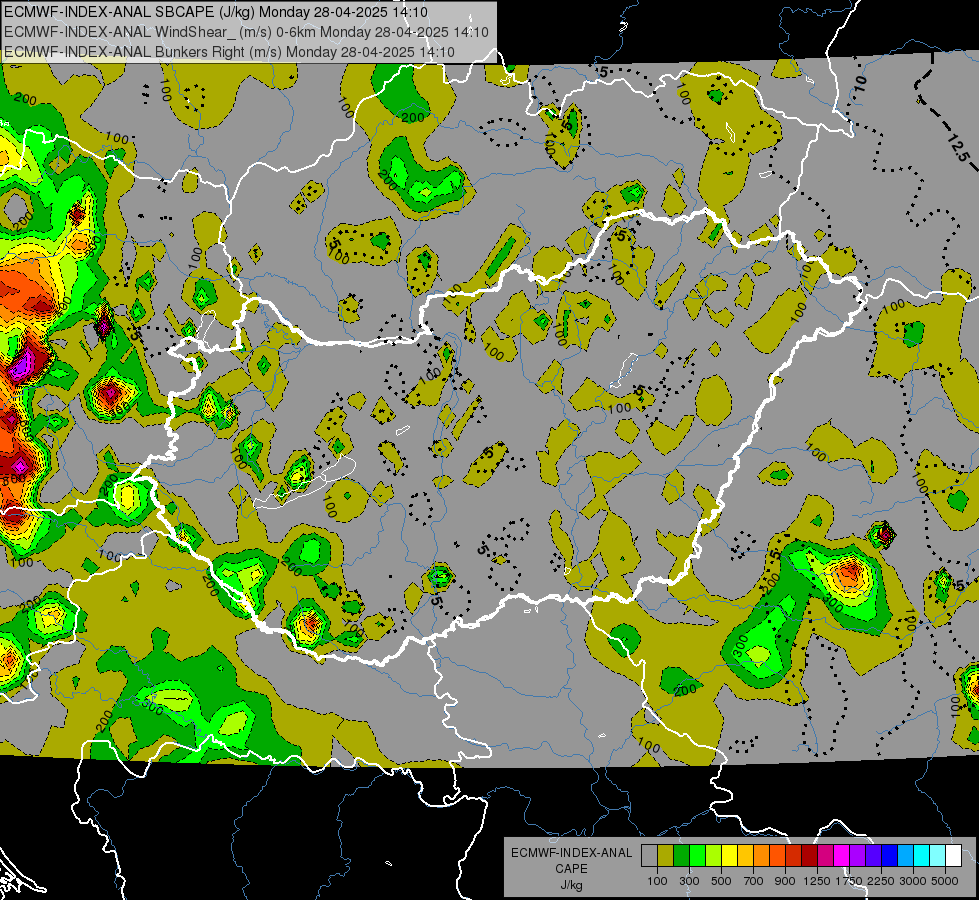
Task: Click the WindShear_ 0-6km title line
Action: point(246,32)
